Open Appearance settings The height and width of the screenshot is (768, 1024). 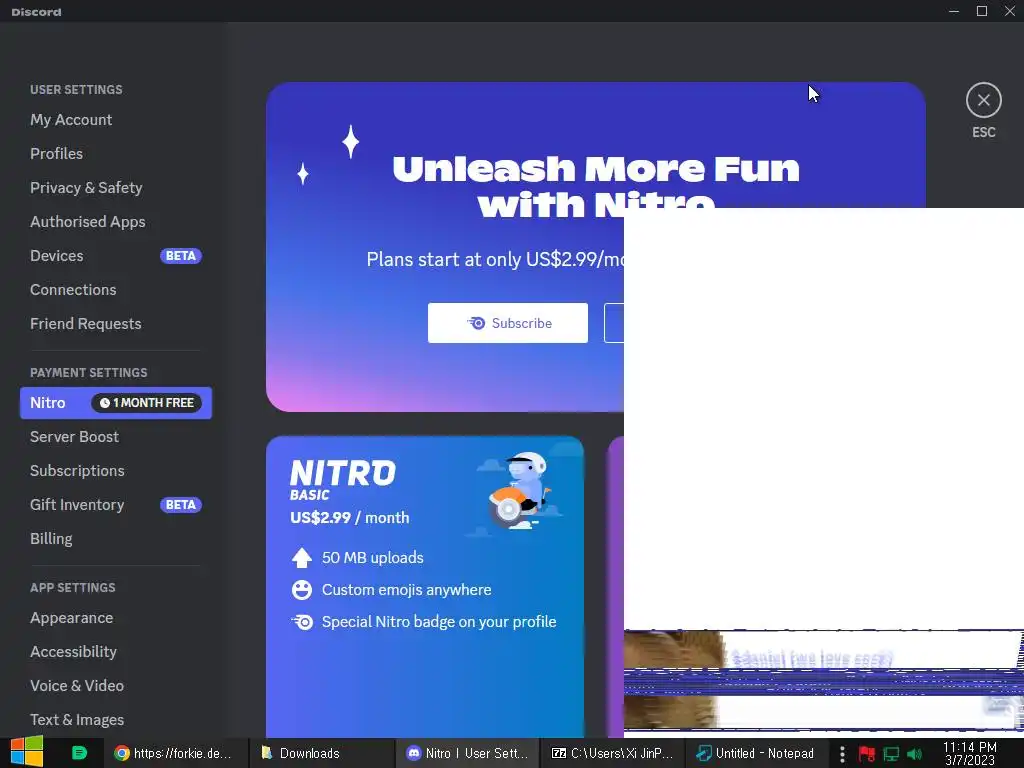tap(71, 618)
